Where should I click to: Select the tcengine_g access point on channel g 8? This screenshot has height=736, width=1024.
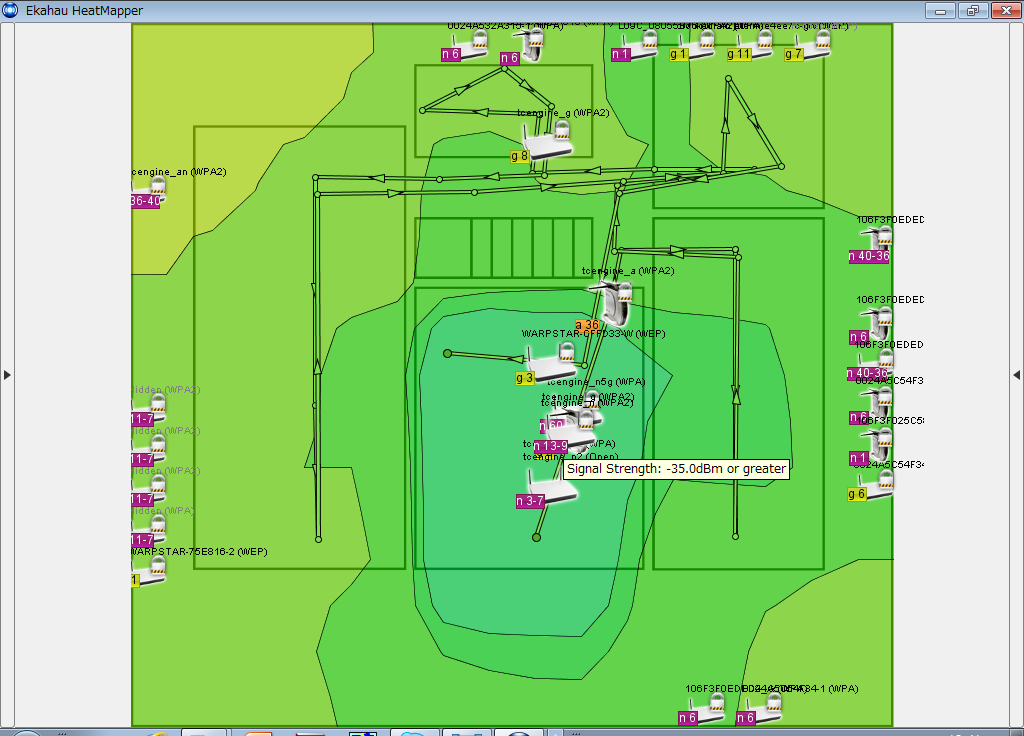click(x=547, y=141)
